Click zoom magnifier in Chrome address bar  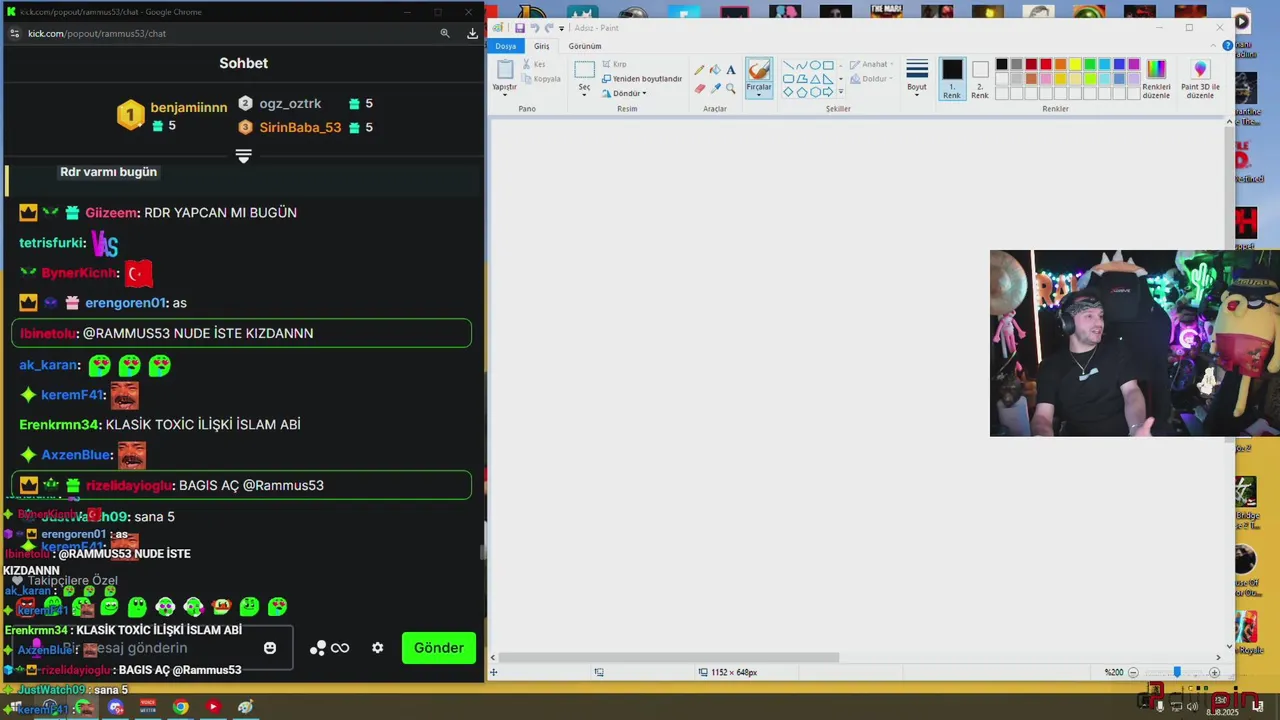coord(445,33)
